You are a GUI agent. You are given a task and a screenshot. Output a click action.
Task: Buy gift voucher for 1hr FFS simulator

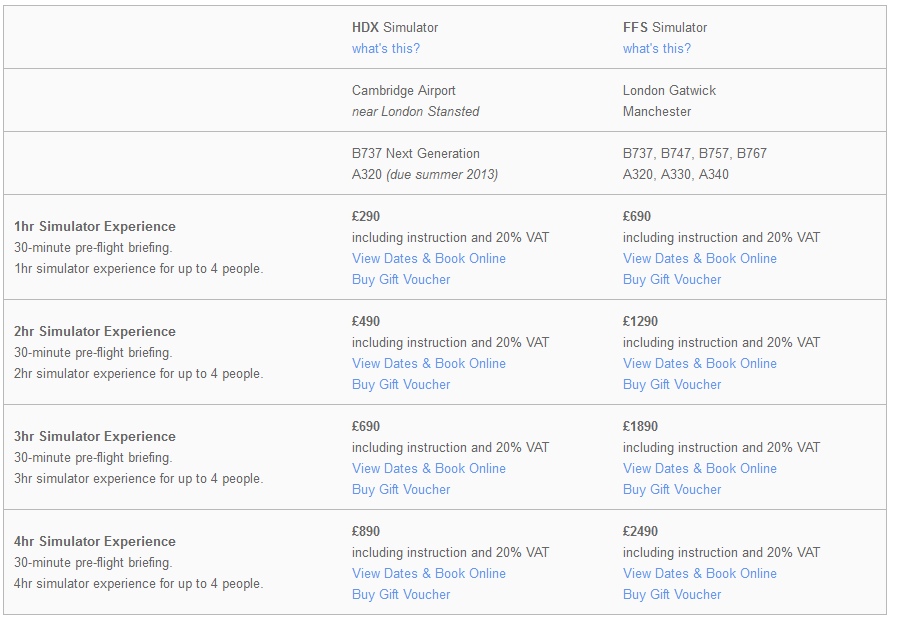(x=672, y=279)
